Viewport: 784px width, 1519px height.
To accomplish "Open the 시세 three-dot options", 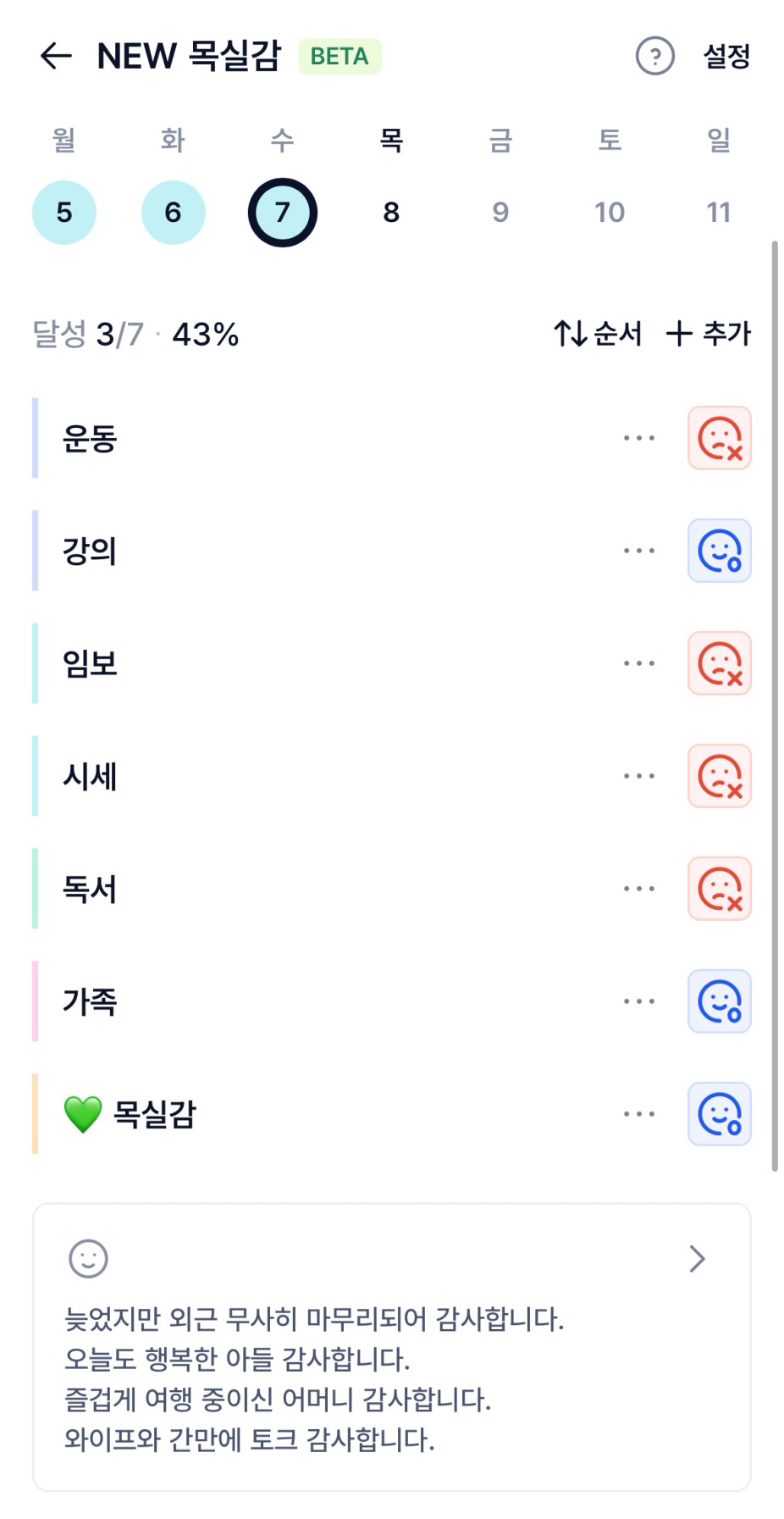I will pyautogui.click(x=638, y=776).
